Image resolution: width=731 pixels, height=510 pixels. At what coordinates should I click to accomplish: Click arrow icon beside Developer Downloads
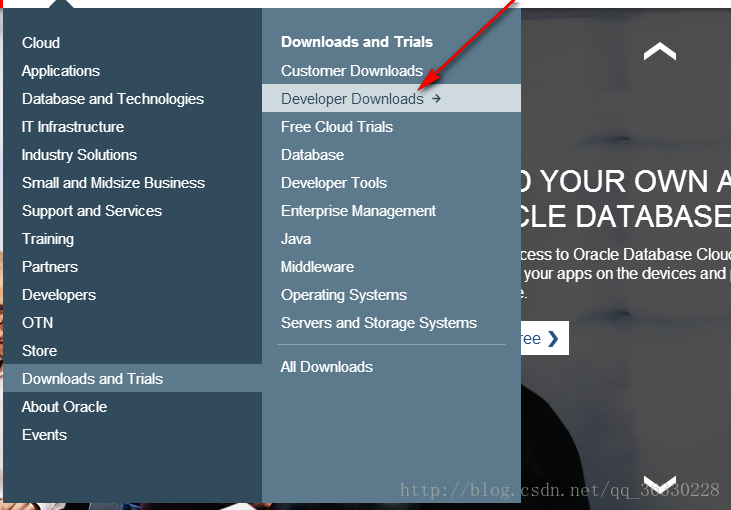pos(436,98)
